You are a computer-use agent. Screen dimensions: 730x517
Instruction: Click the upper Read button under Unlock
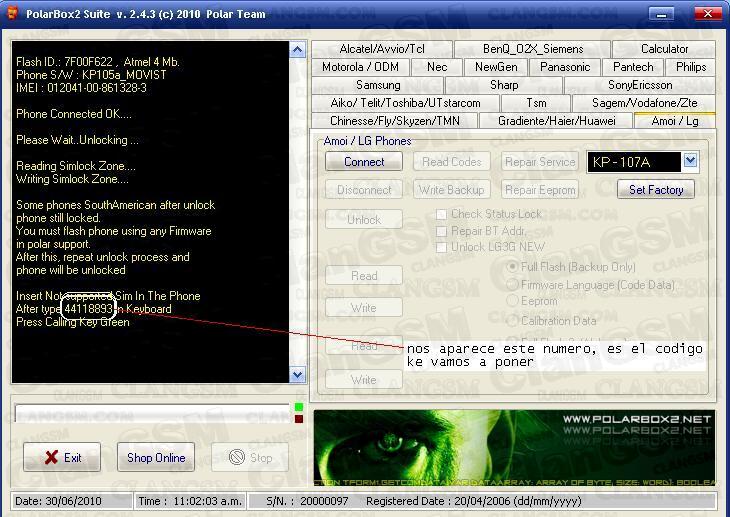pos(364,276)
